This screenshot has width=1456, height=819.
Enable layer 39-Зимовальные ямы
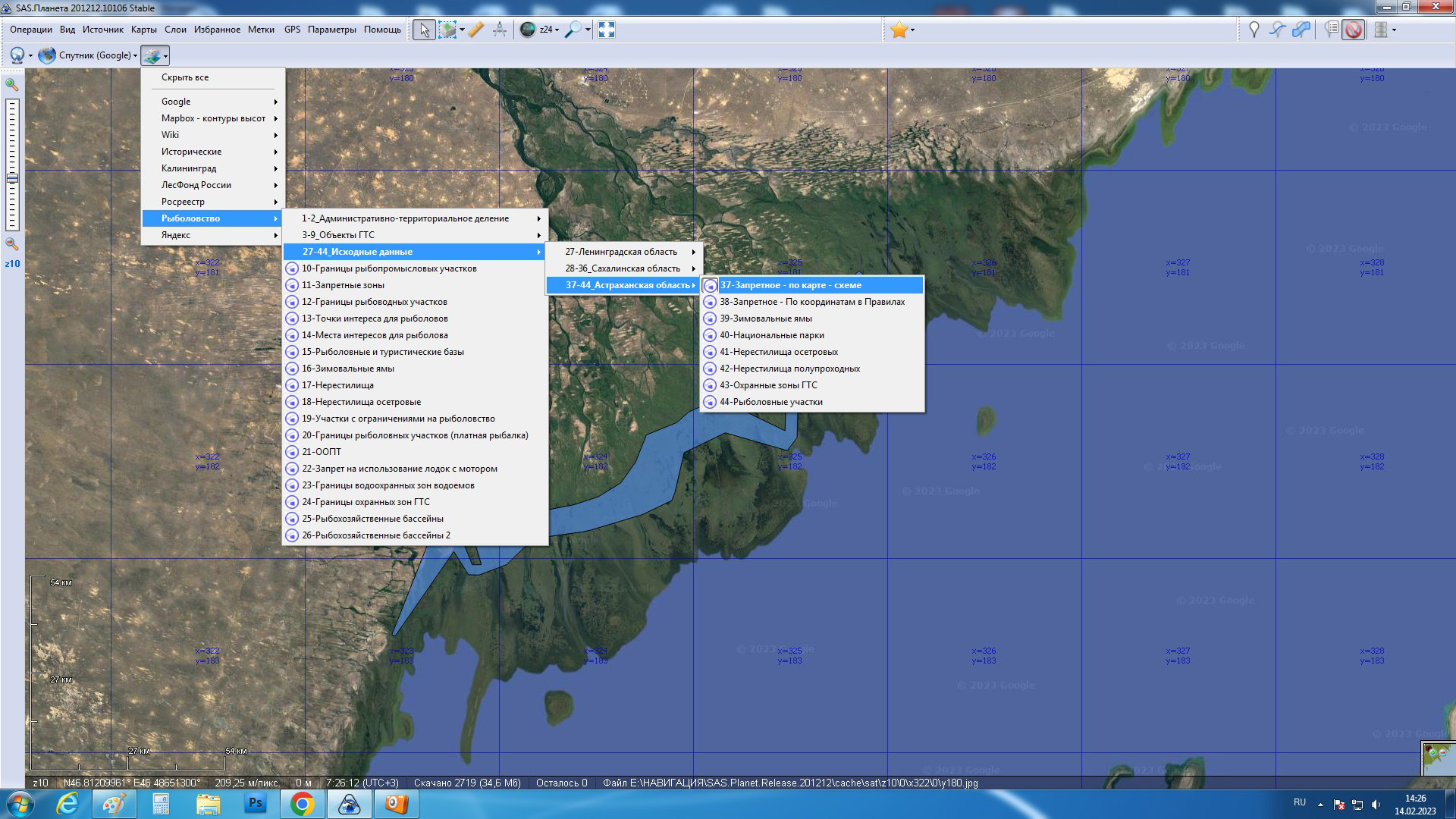coord(765,318)
